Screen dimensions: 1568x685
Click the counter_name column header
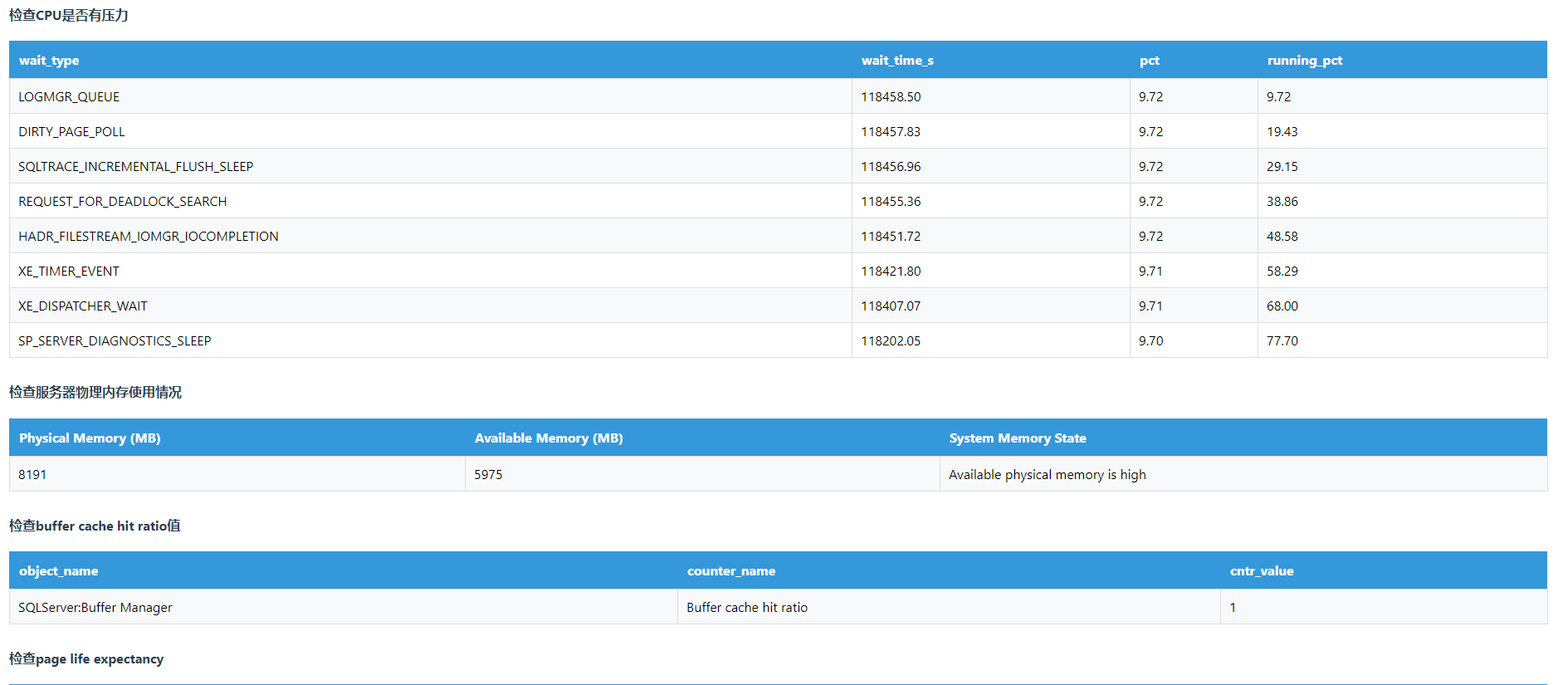[x=949, y=570]
